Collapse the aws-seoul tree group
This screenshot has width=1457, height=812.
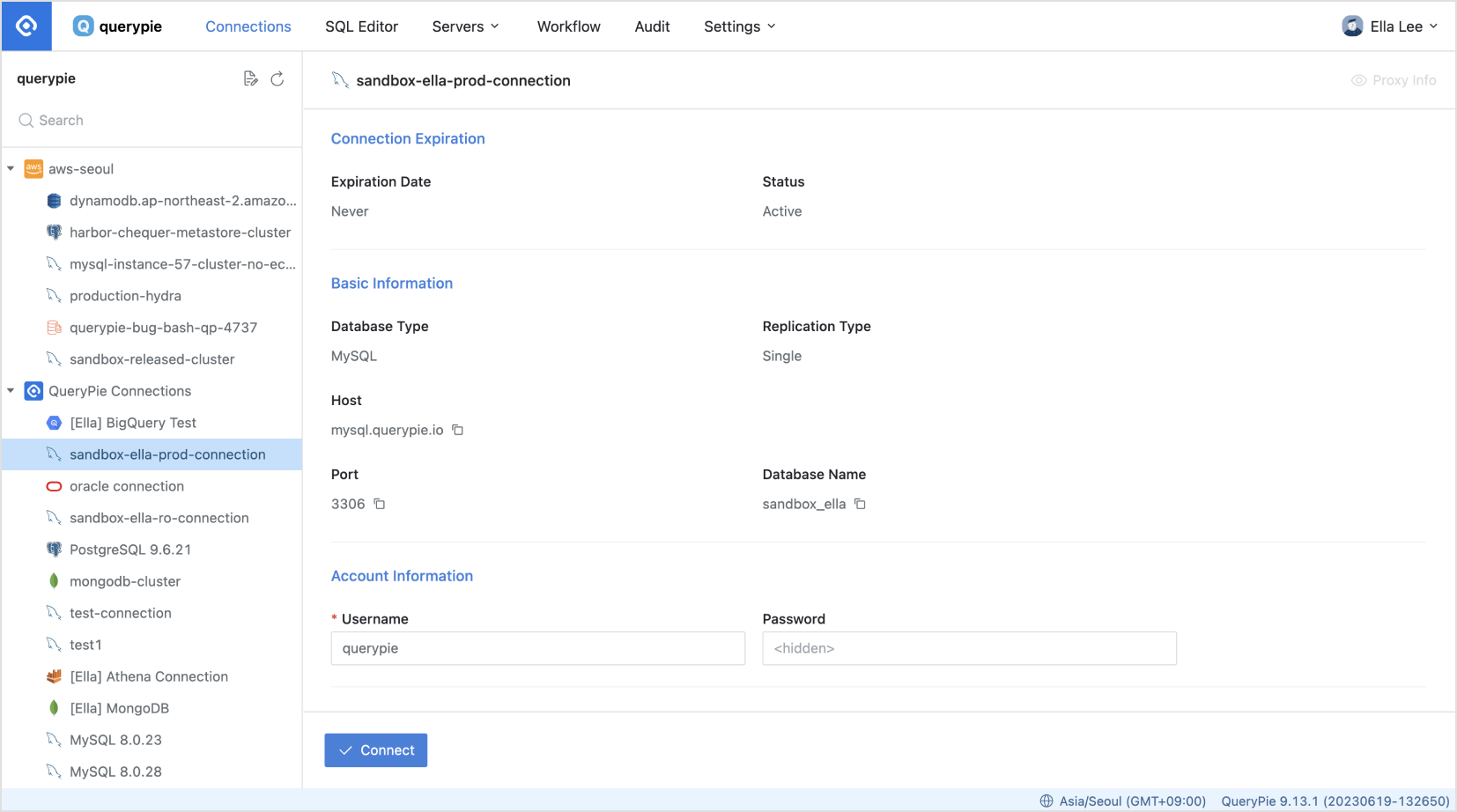coord(11,169)
